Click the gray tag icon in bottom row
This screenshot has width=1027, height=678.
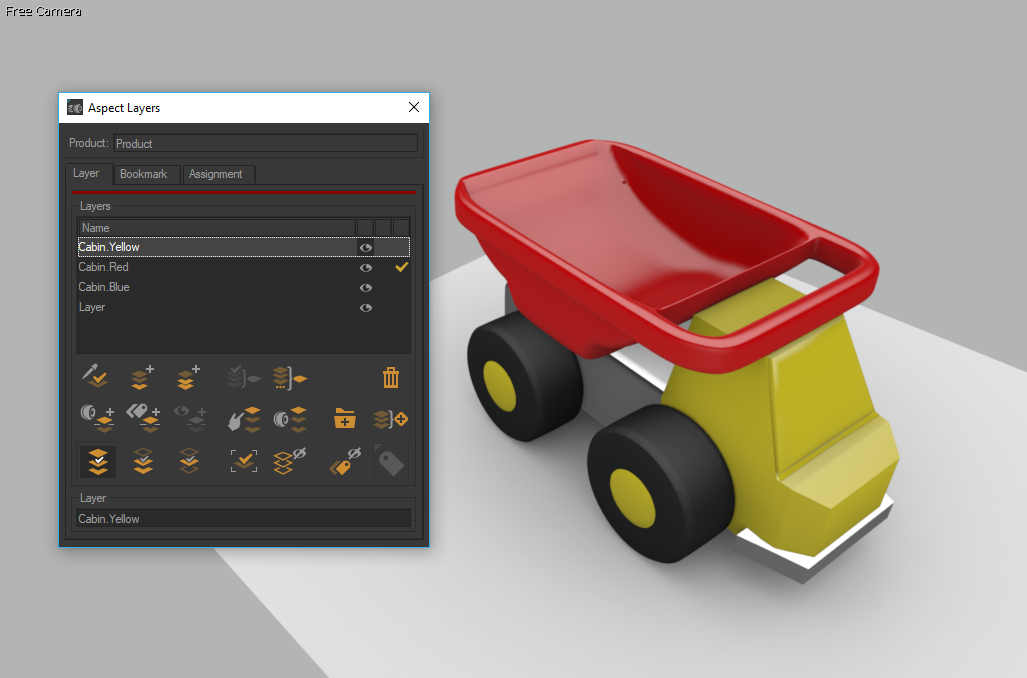[391, 461]
